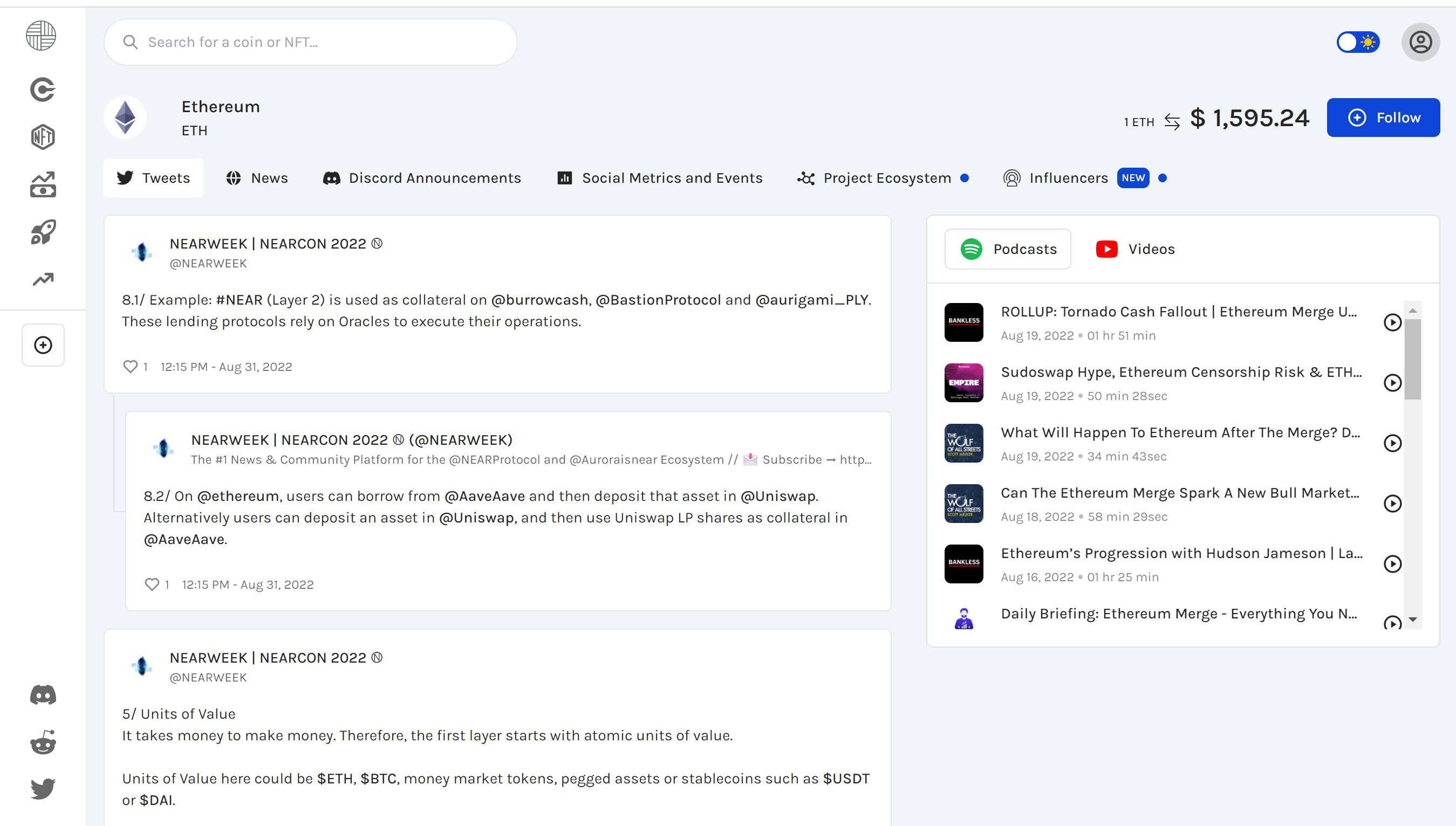Click Bankless thumbnail of ROLLUP episode
1456x826 pixels.
pyautogui.click(x=964, y=322)
